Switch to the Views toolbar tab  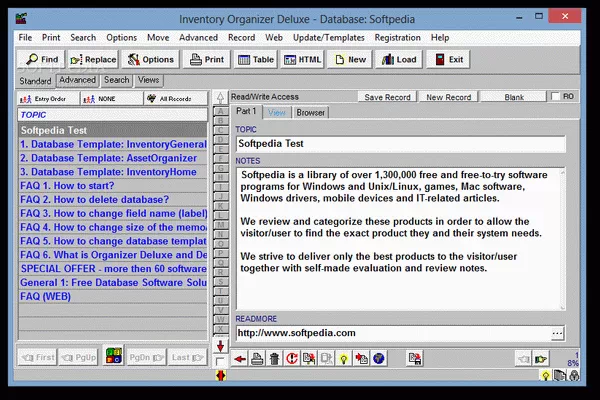pyautogui.click(x=148, y=80)
